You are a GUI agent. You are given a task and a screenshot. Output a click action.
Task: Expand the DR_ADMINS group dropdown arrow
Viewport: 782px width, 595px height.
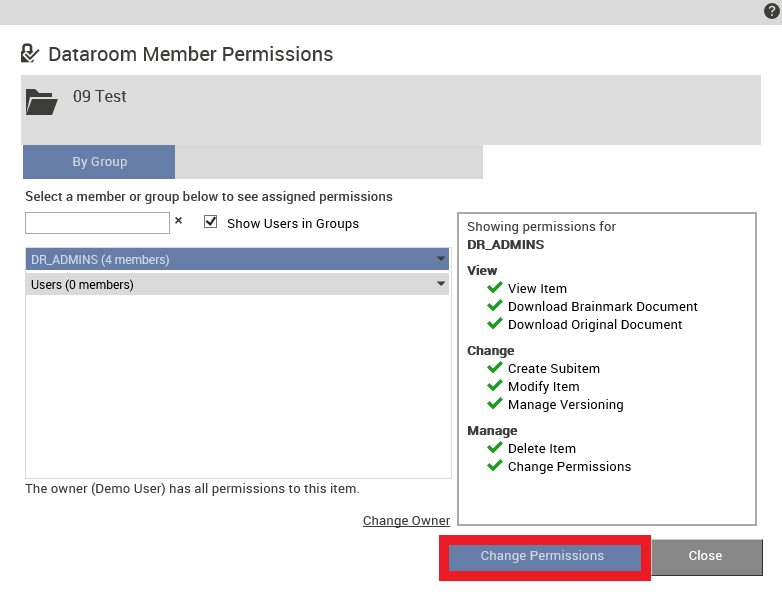[x=440, y=259]
